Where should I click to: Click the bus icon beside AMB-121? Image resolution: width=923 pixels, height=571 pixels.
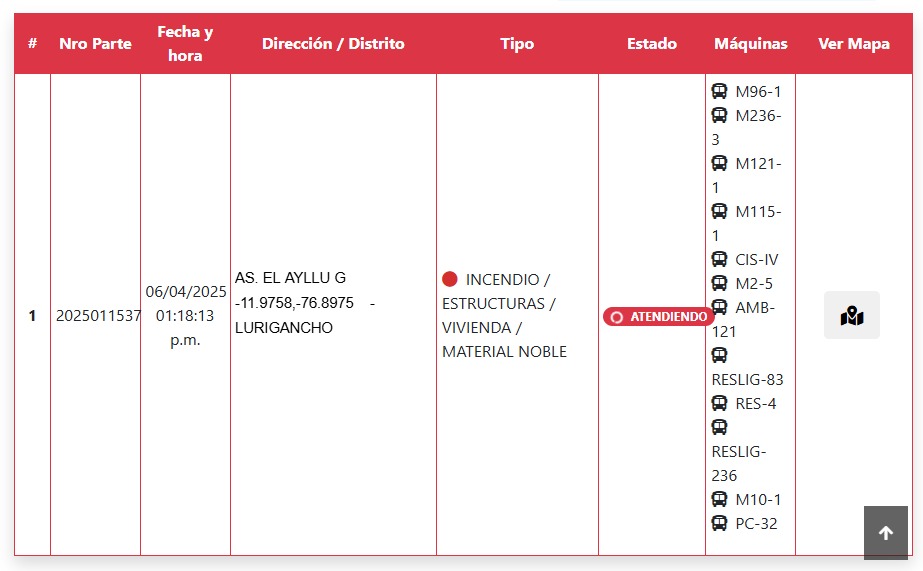click(x=719, y=307)
